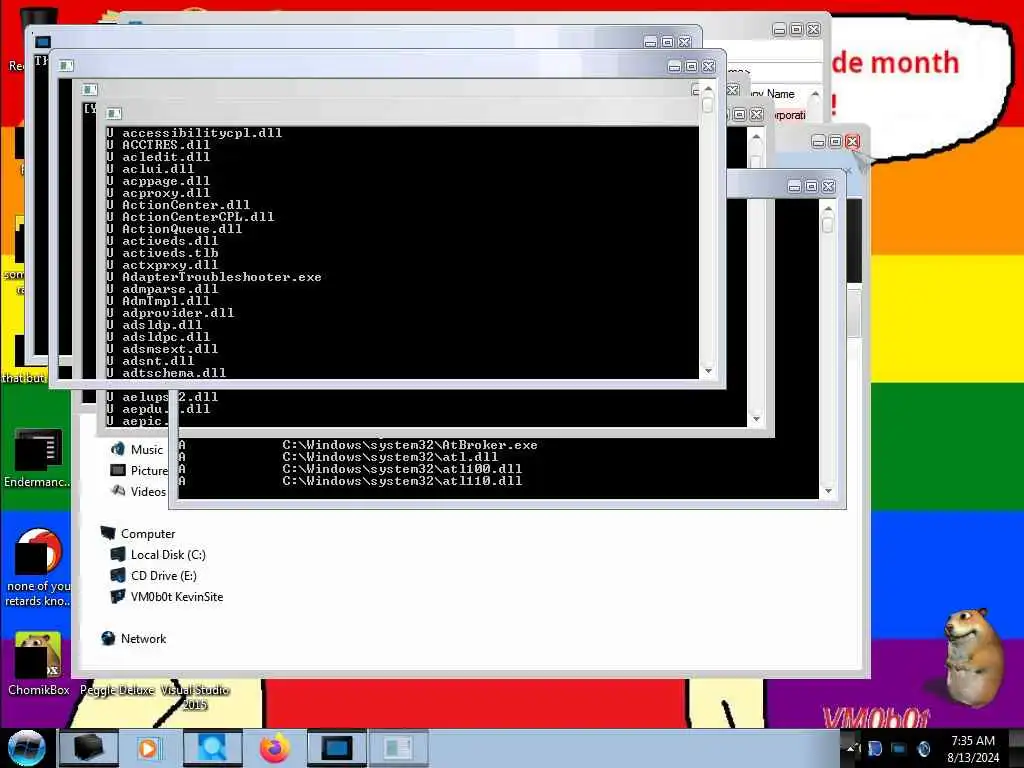Select the grey document window taskbar button
Viewport: 1024px width, 768px height.
tap(398, 748)
